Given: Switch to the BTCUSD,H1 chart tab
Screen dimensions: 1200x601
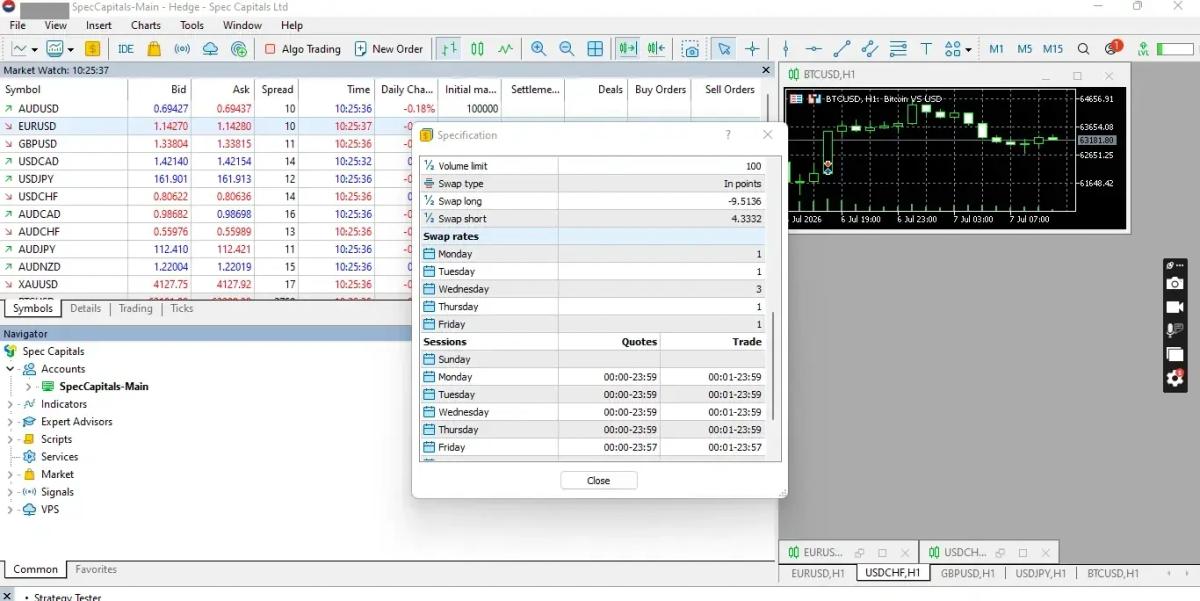Looking at the screenshot, I should tap(1113, 574).
